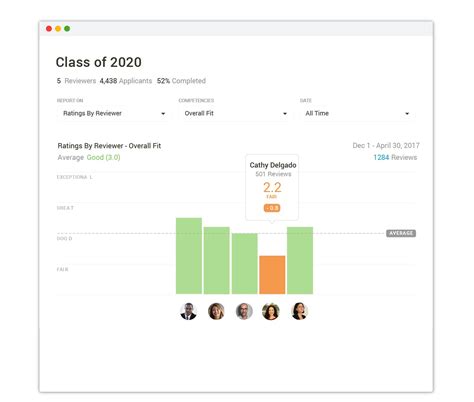Click the 2.2 score in tooltip
Image resolution: width=474 pixels, height=402 pixels.
pos(272,187)
